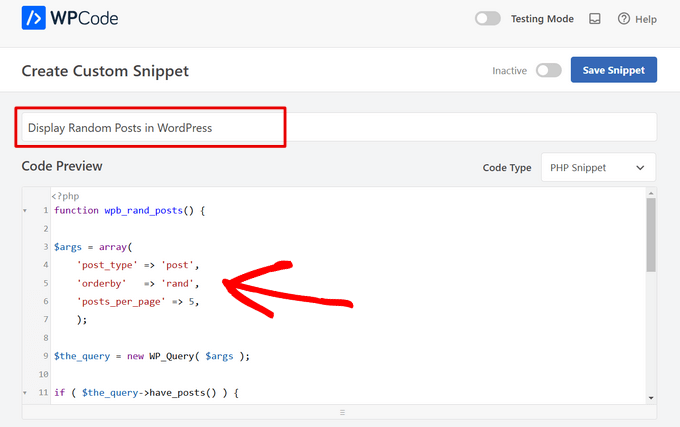Open the inbox notifications icon
Image resolution: width=680 pixels, height=427 pixels.
point(595,19)
